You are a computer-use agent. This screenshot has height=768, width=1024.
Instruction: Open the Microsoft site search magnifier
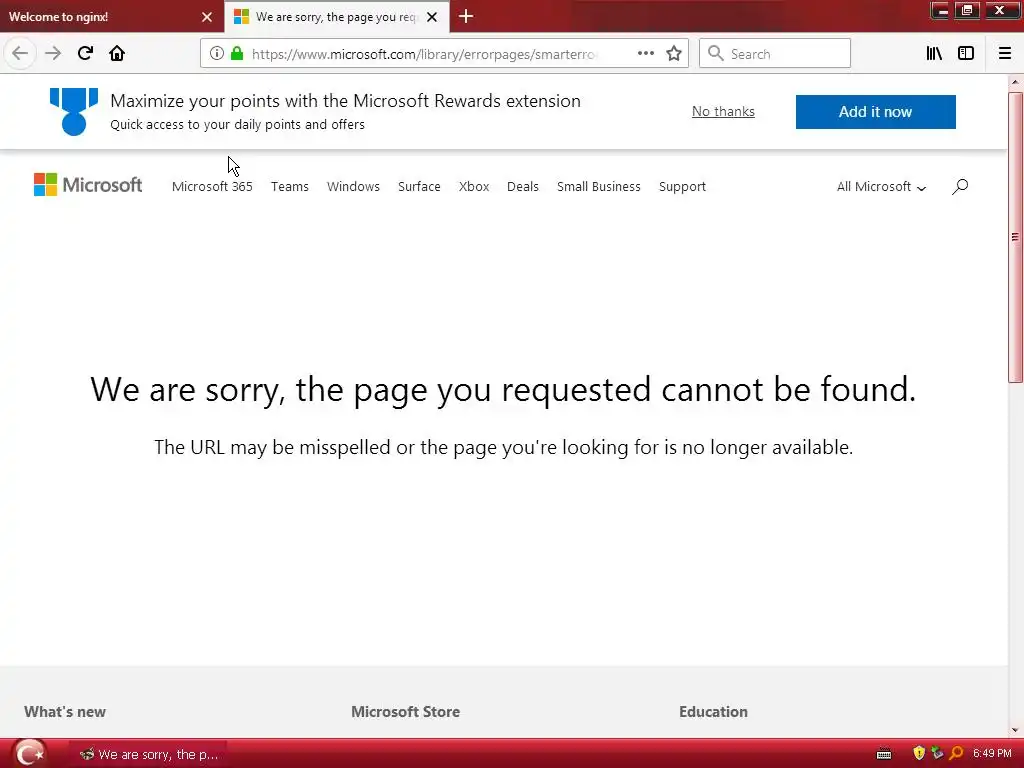960,187
